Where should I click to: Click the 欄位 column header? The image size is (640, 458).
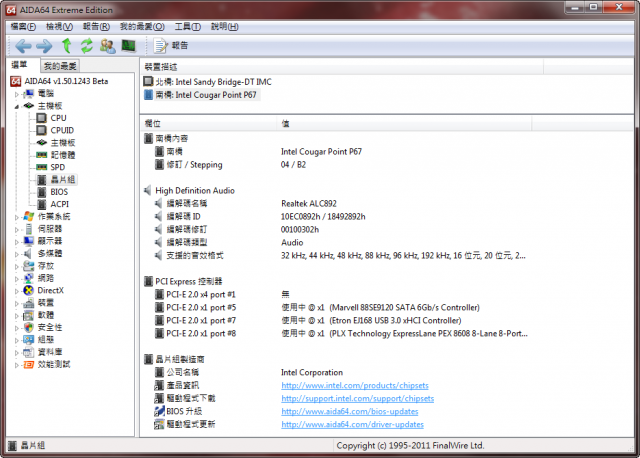click(x=153, y=123)
